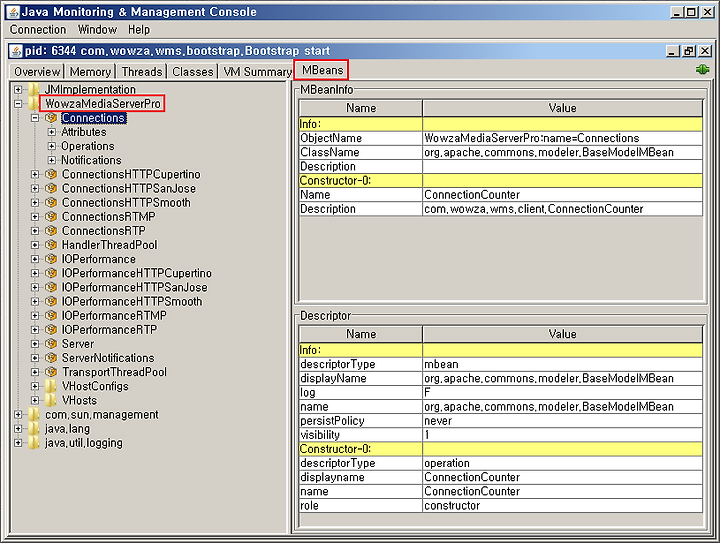Viewport: 720px width, 543px height.
Task: Click the ConnectionsHTTPSanJose bean icon
Action: [51, 189]
